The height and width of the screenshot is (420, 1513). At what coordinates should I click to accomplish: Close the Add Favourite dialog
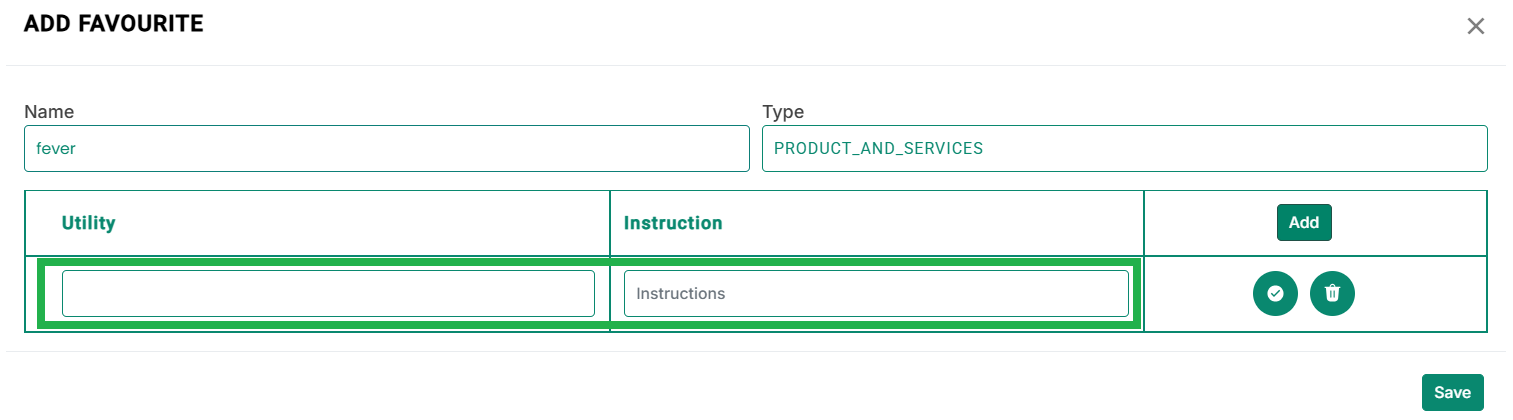click(x=1475, y=26)
